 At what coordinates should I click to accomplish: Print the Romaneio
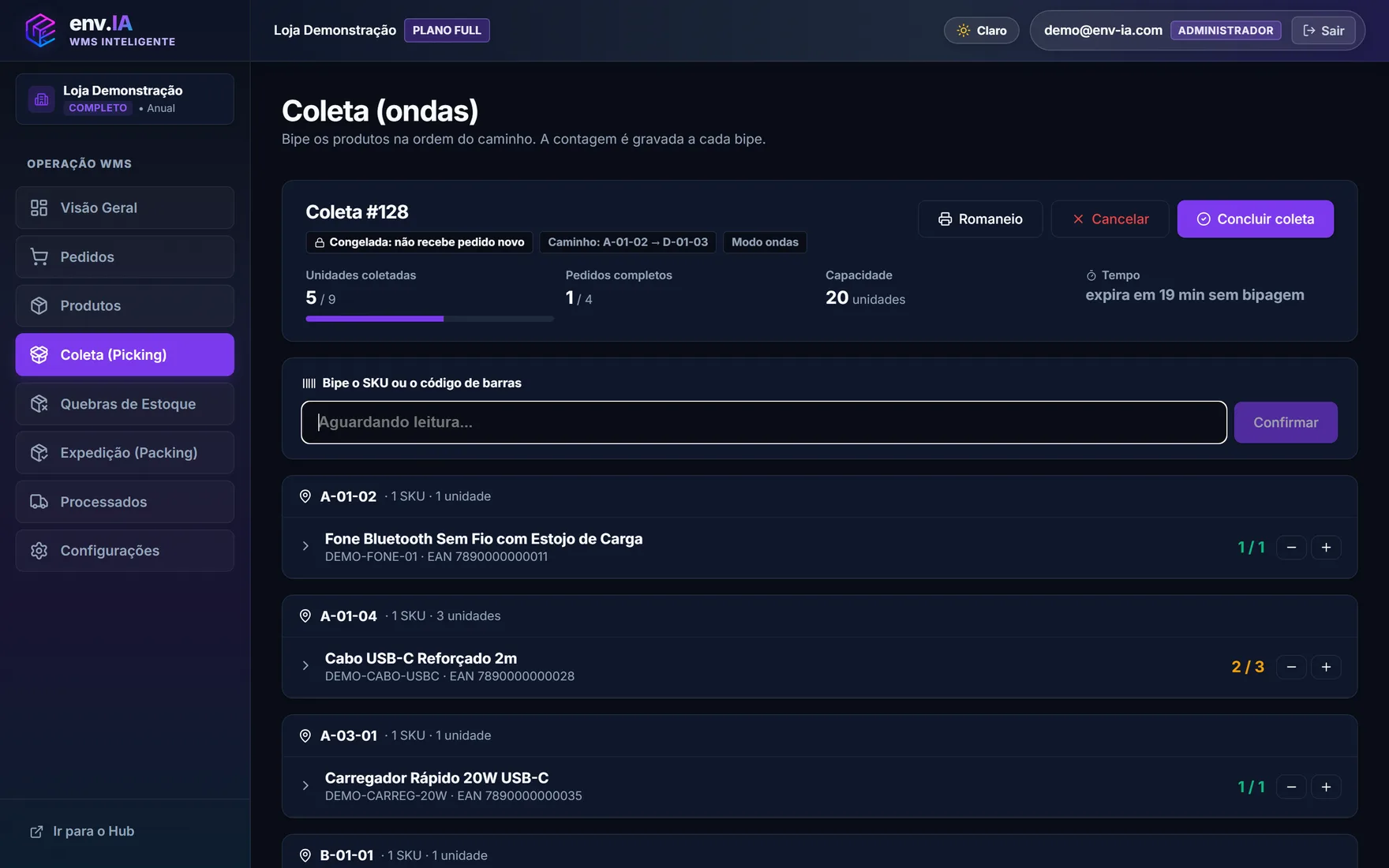coord(979,219)
